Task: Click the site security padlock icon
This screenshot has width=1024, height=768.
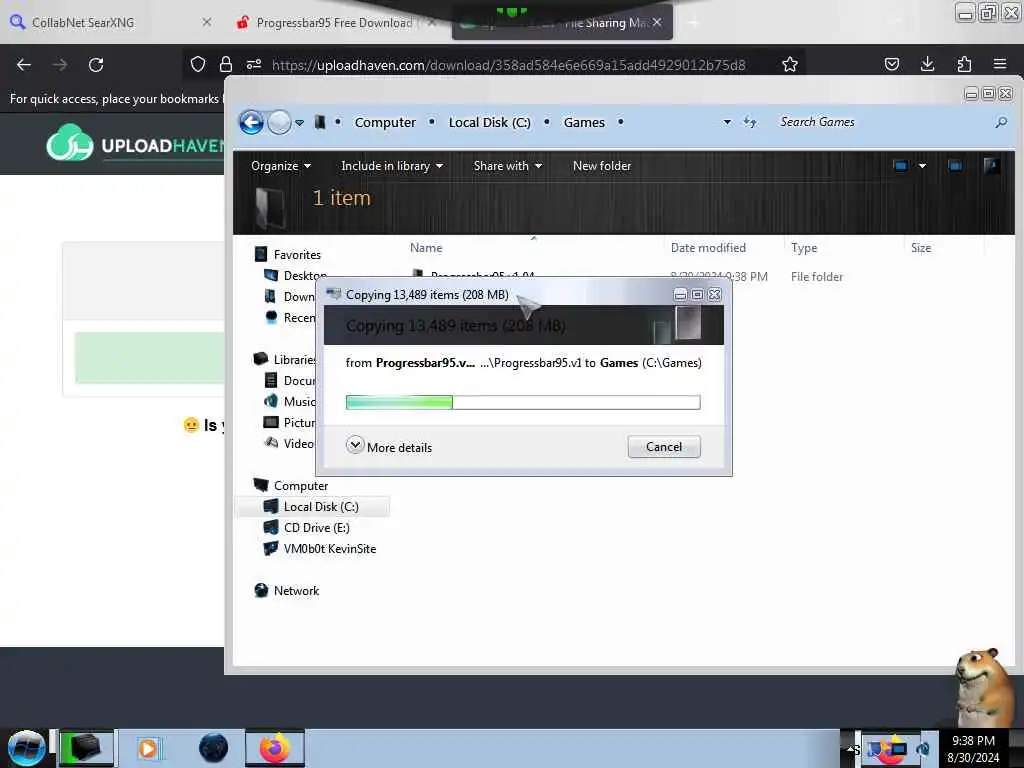Action: pos(226,64)
